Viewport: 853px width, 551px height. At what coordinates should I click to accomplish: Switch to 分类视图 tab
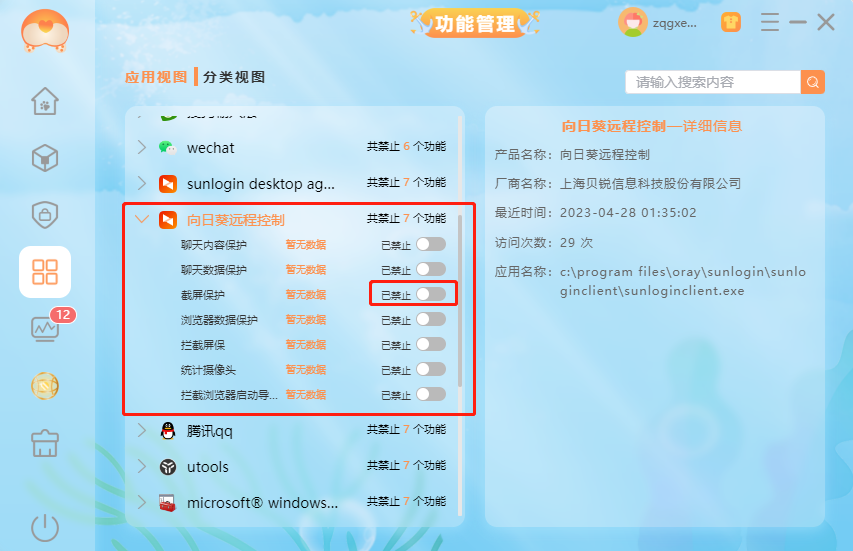coord(234,77)
